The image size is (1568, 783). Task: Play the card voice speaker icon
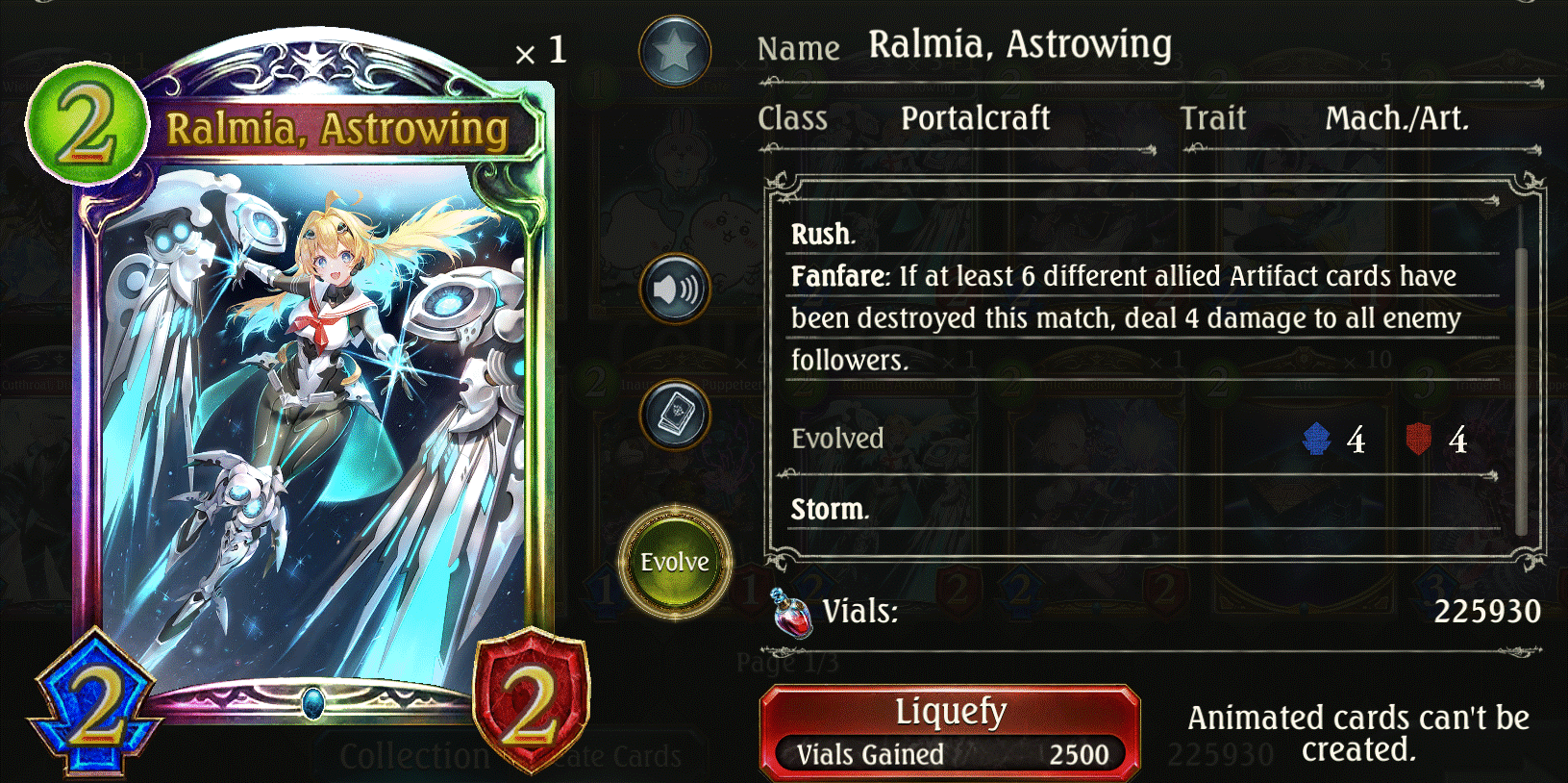click(675, 289)
